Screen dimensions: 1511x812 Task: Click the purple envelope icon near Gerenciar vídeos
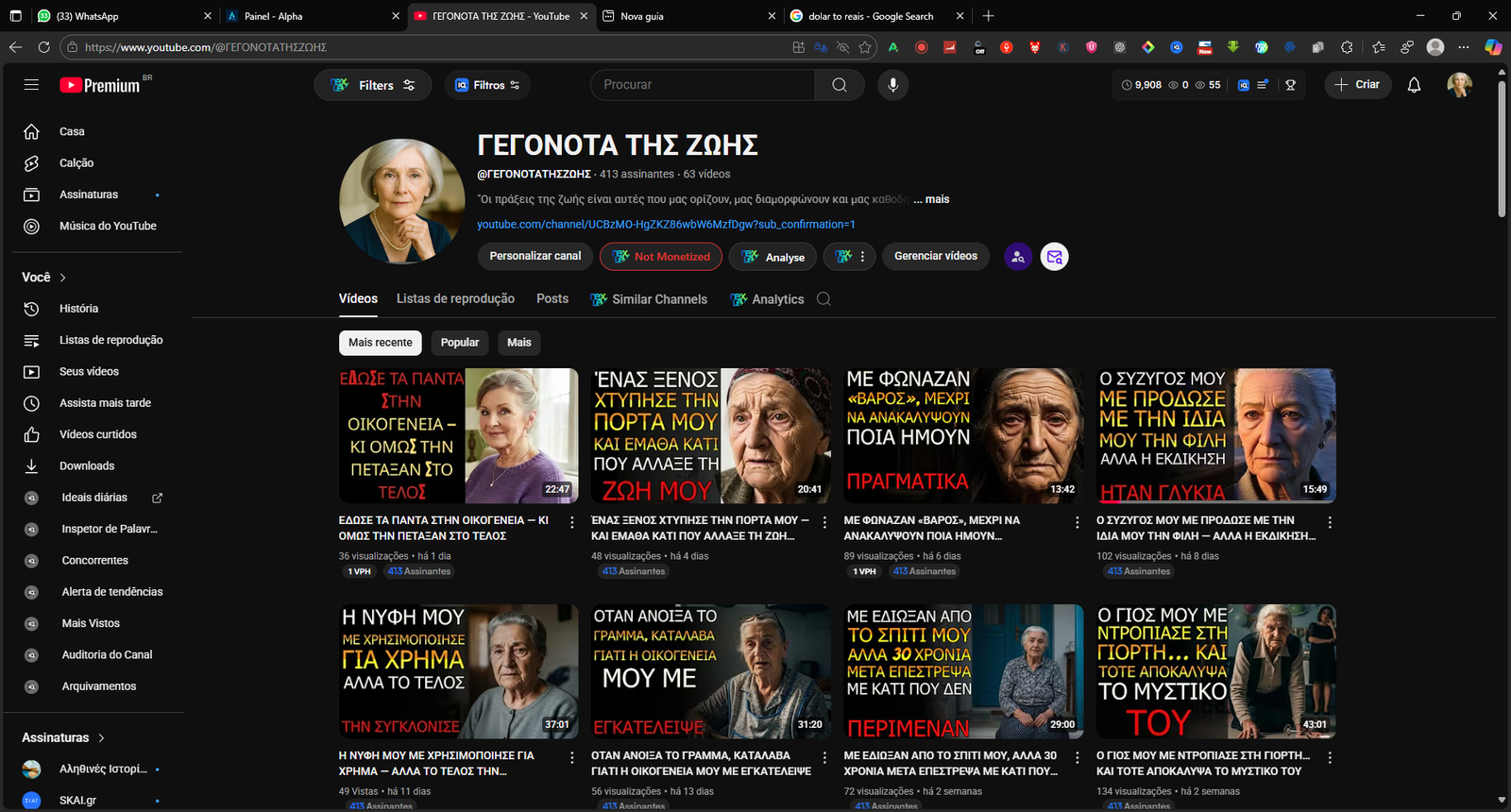point(1054,257)
